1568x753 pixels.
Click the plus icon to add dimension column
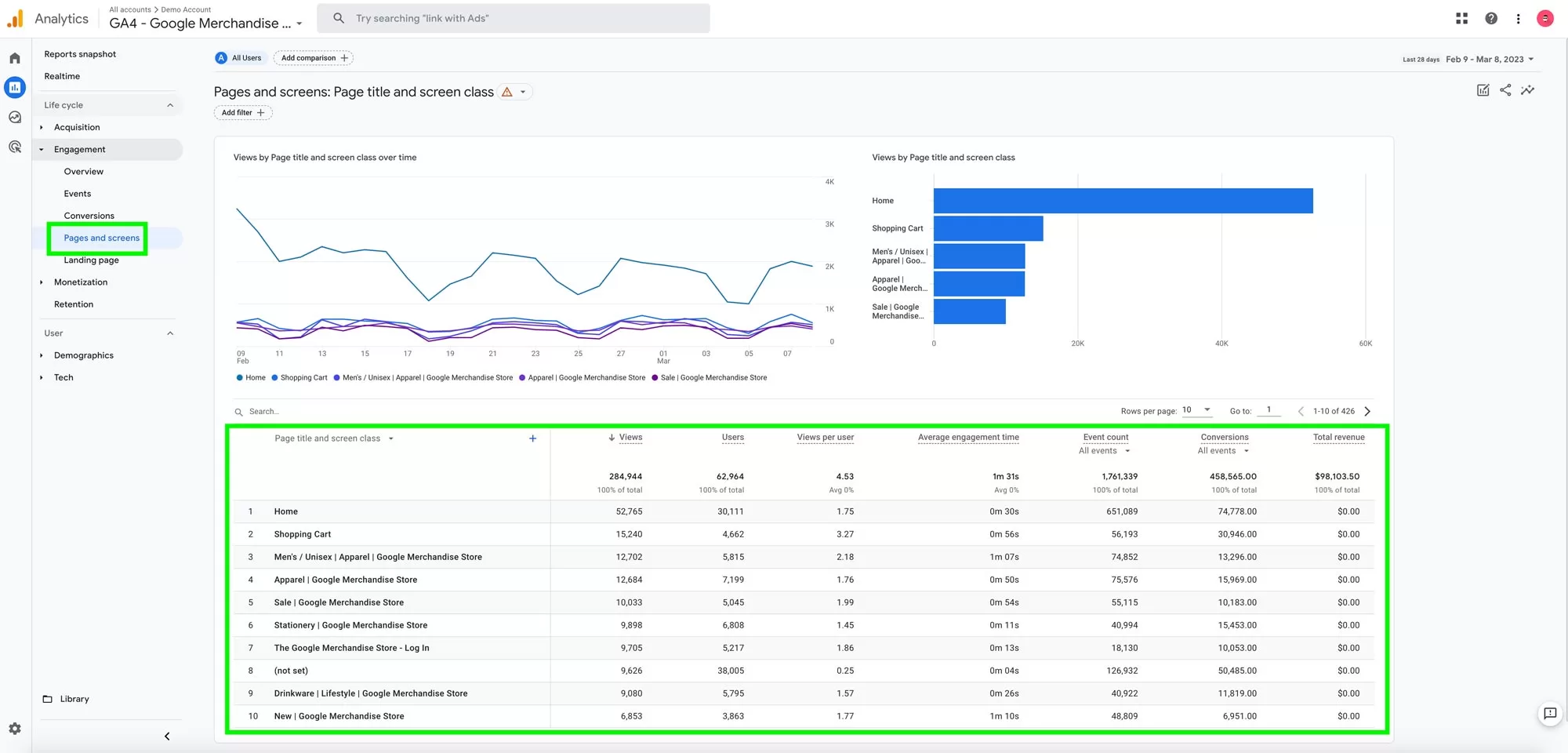pos(532,438)
